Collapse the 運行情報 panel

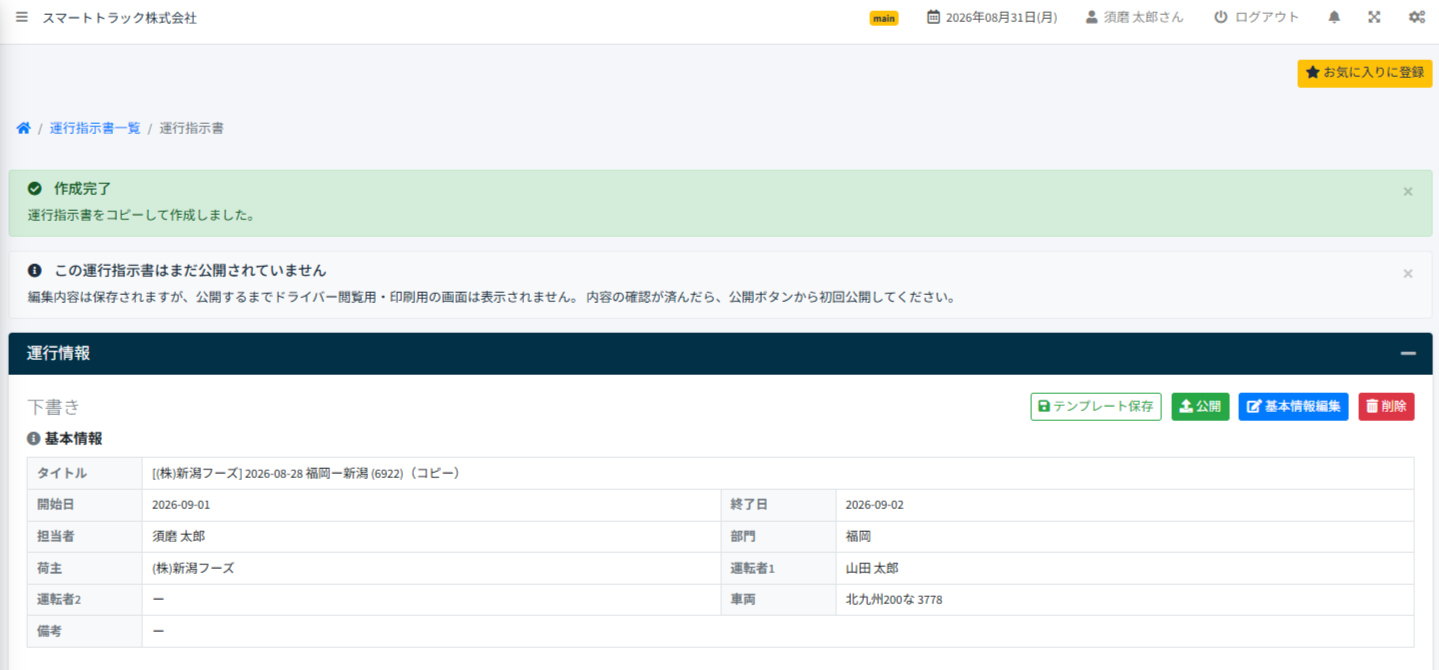[x=1408, y=353]
